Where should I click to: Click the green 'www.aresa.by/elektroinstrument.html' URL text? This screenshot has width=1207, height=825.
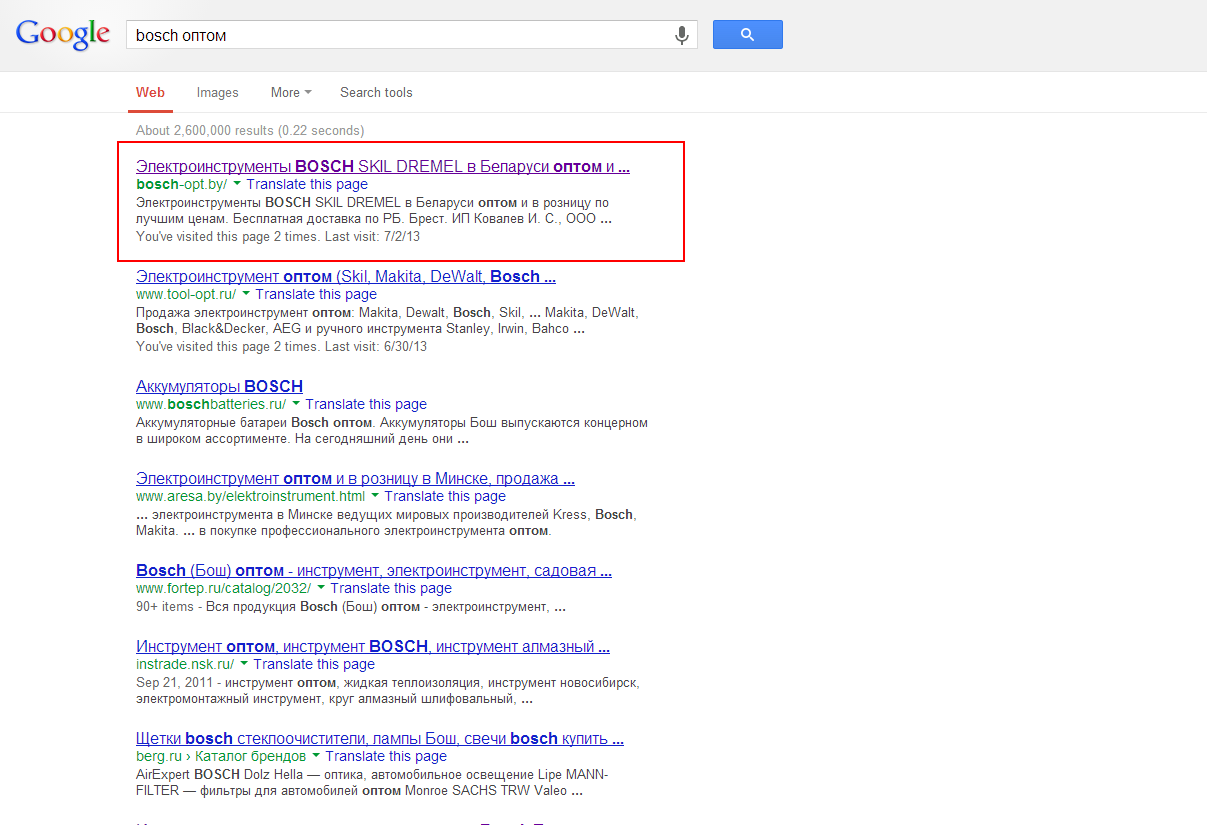coord(251,496)
